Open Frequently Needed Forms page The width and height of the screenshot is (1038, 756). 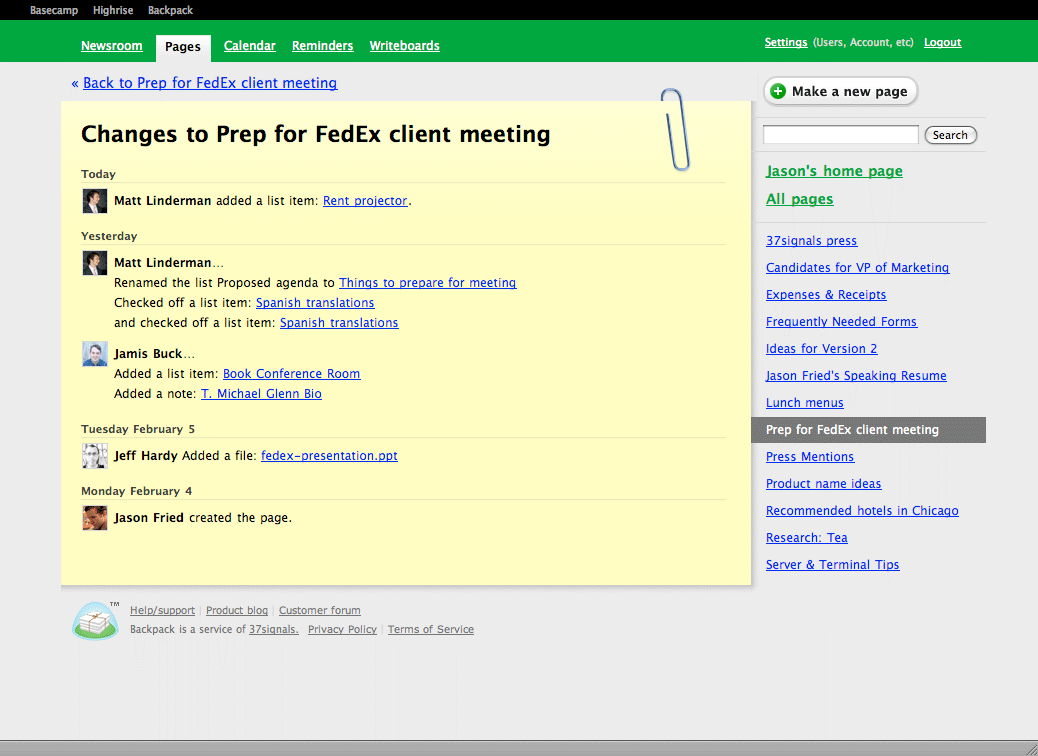coord(841,322)
